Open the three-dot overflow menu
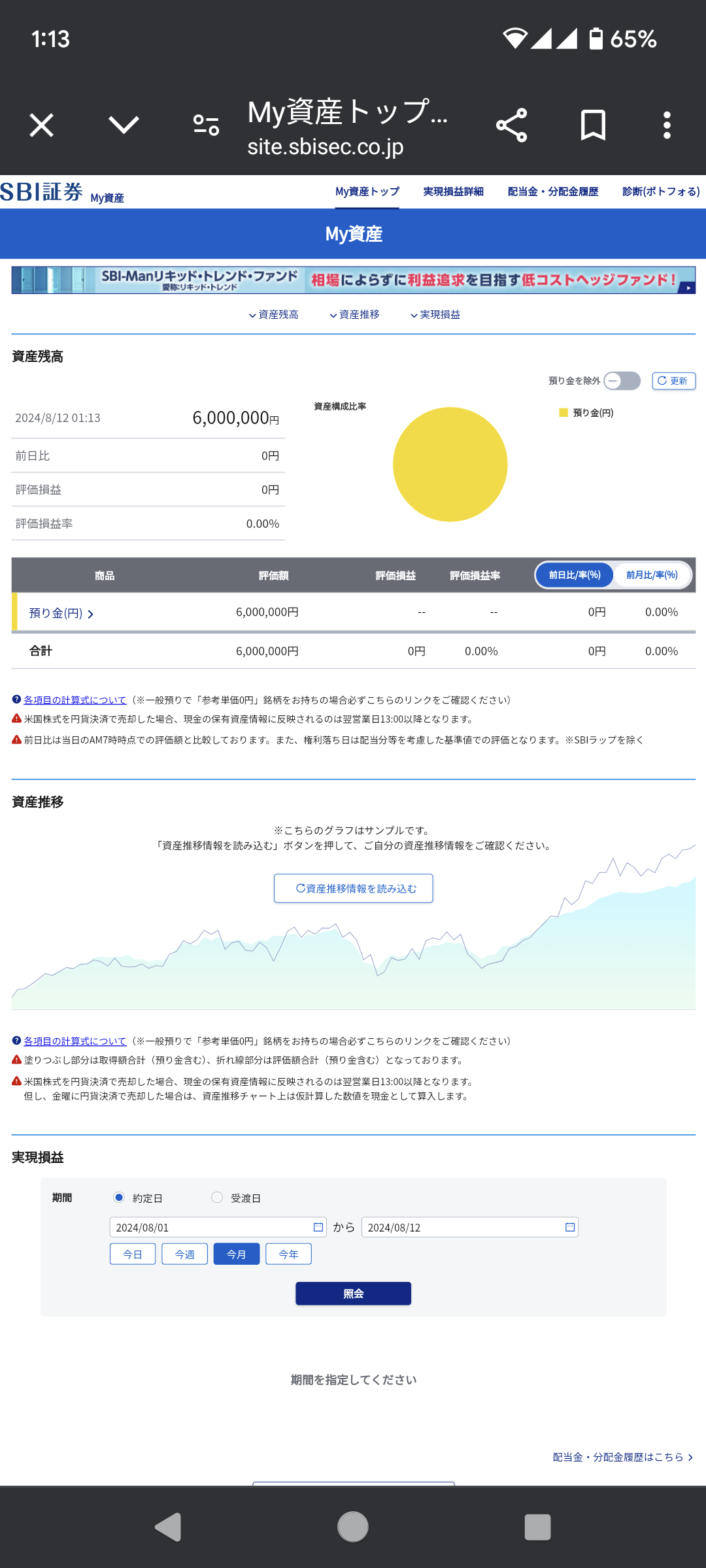The width and height of the screenshot is (706, 1568). point(667,125)
